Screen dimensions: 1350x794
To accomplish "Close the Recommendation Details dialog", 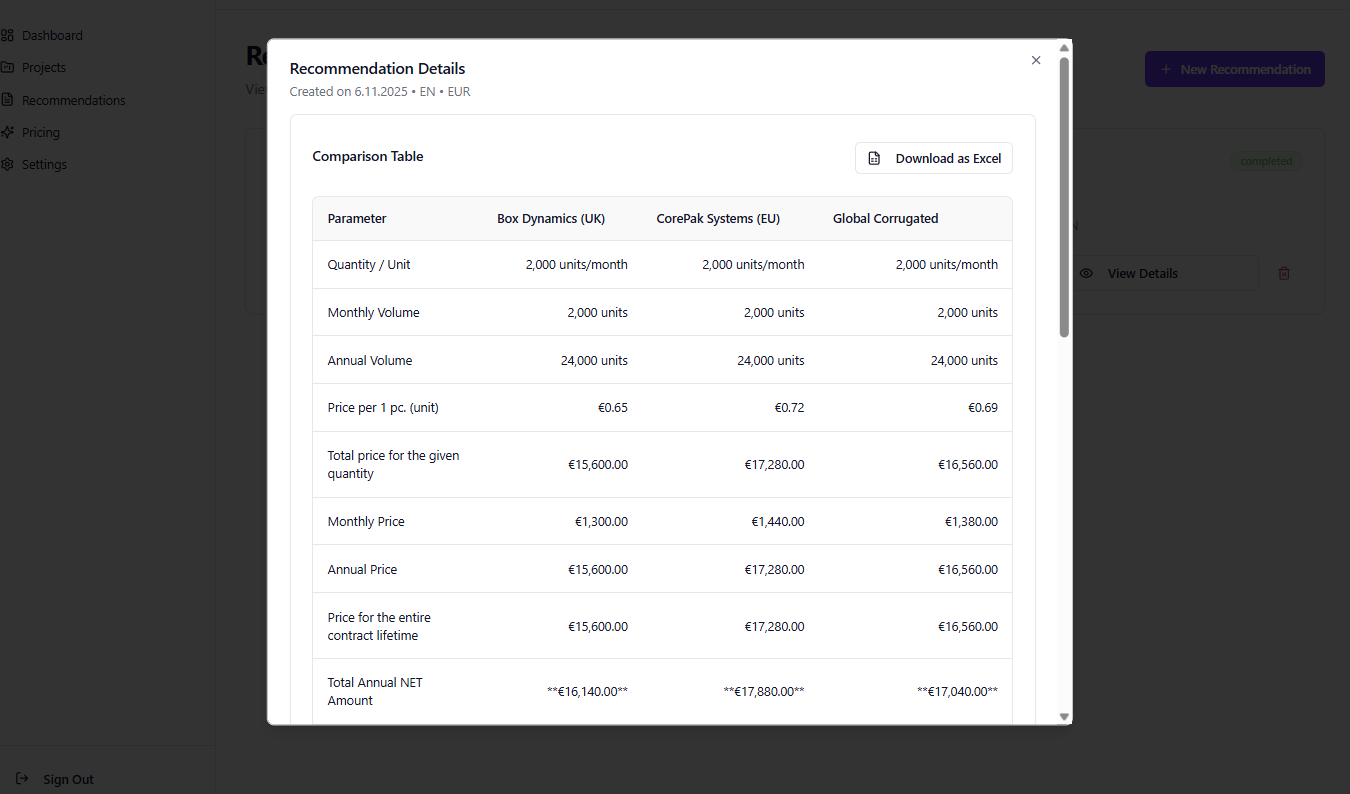I will [x=1036, y=60].
